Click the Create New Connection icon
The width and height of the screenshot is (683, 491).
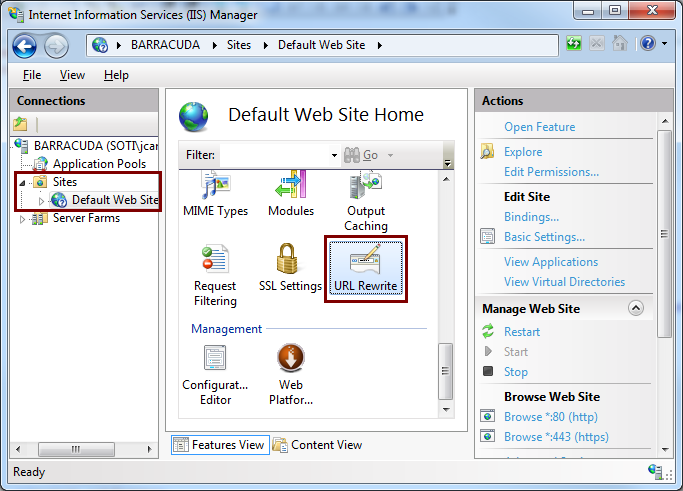coord(20,124)
